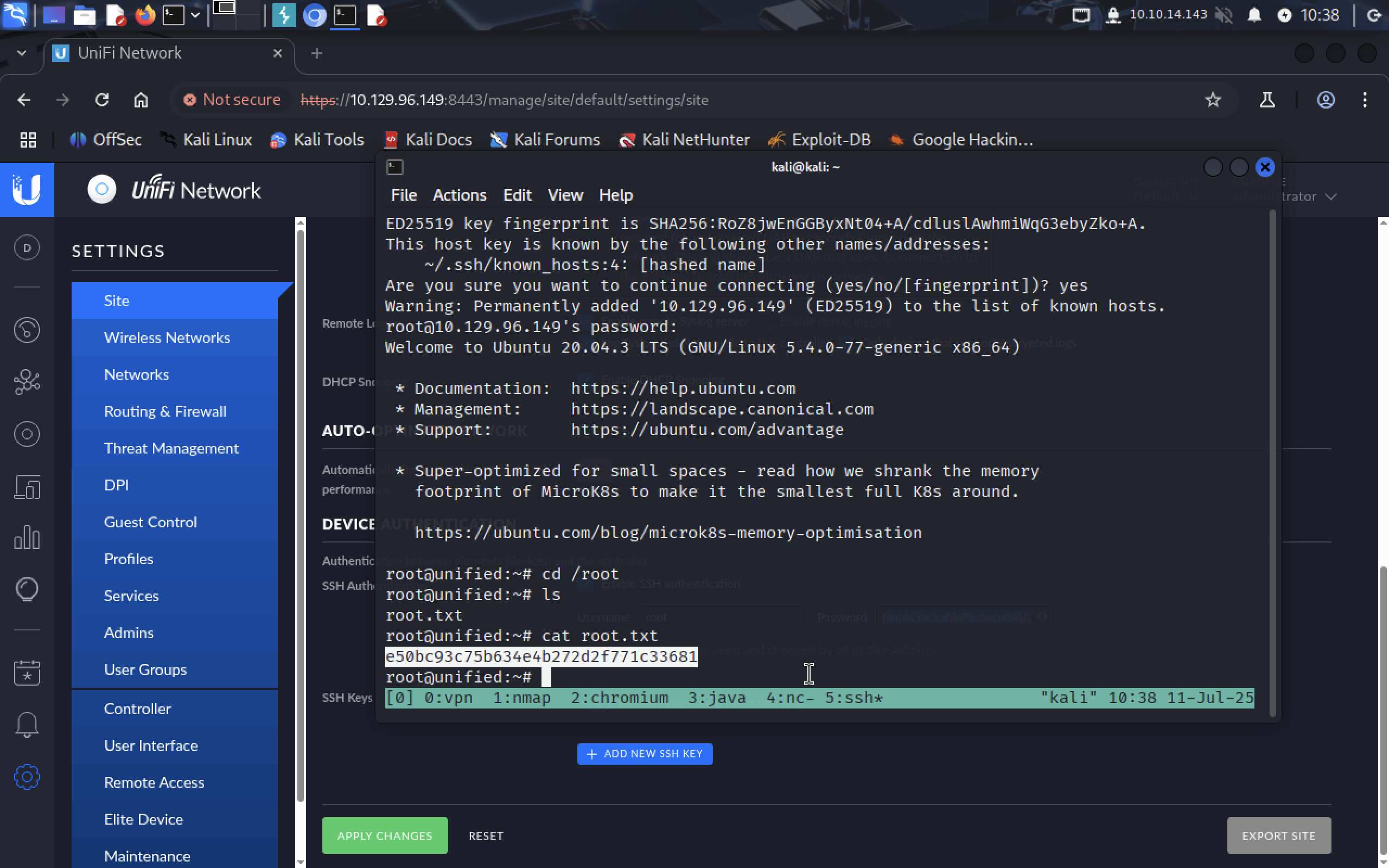The image size is (1389, 868).
Task: Click Add New SSH Key button
Action: point(645,754)
